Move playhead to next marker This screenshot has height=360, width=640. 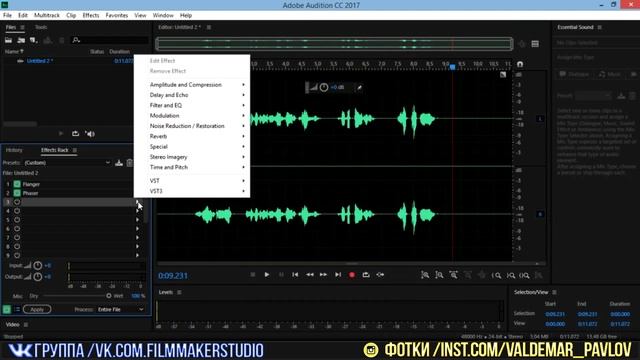point(338,275)
